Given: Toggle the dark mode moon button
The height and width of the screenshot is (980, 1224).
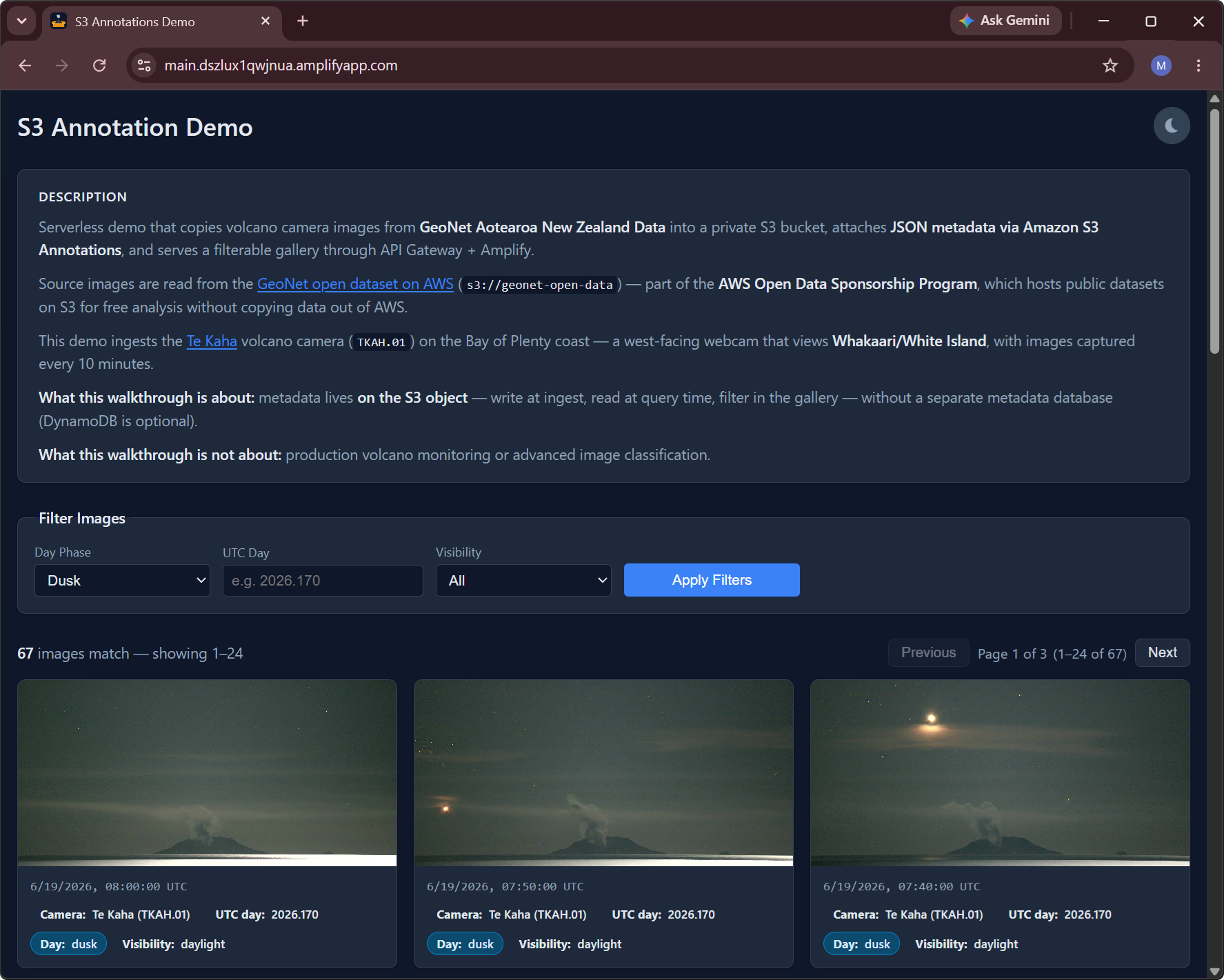Looking at the screenshot, I should coord(1172,126).
